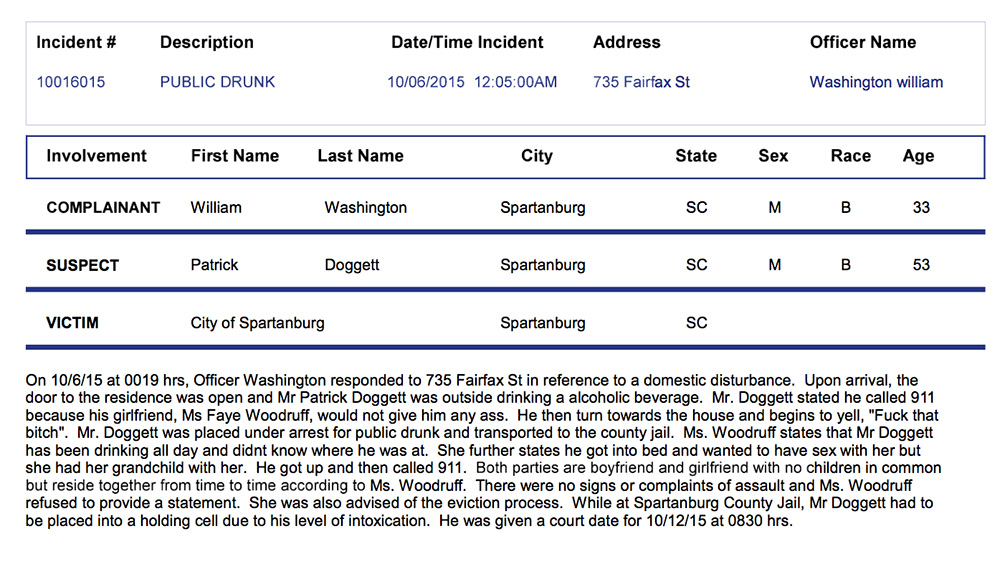Select the COMPLAINANT row label
This screenshot has width=1000, height=564.
tap(103, 208)
